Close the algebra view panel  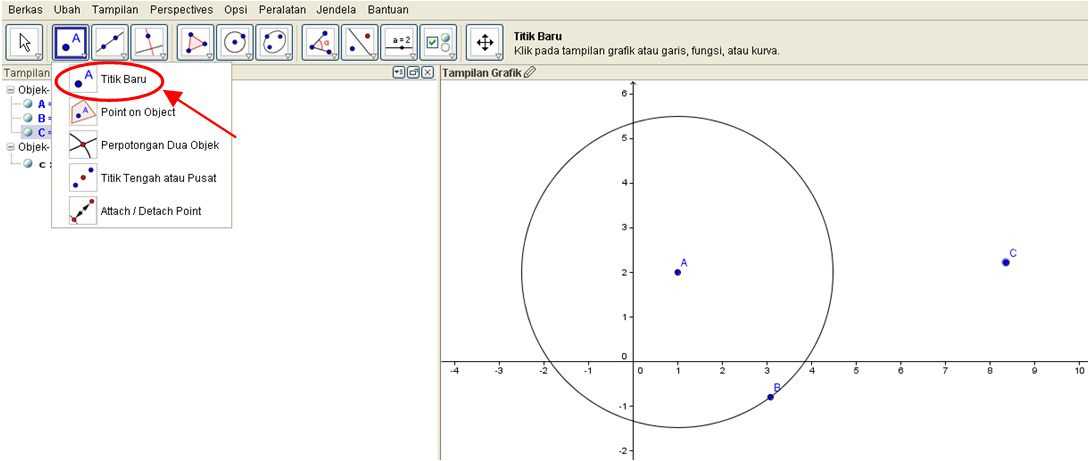pos(428,72)
